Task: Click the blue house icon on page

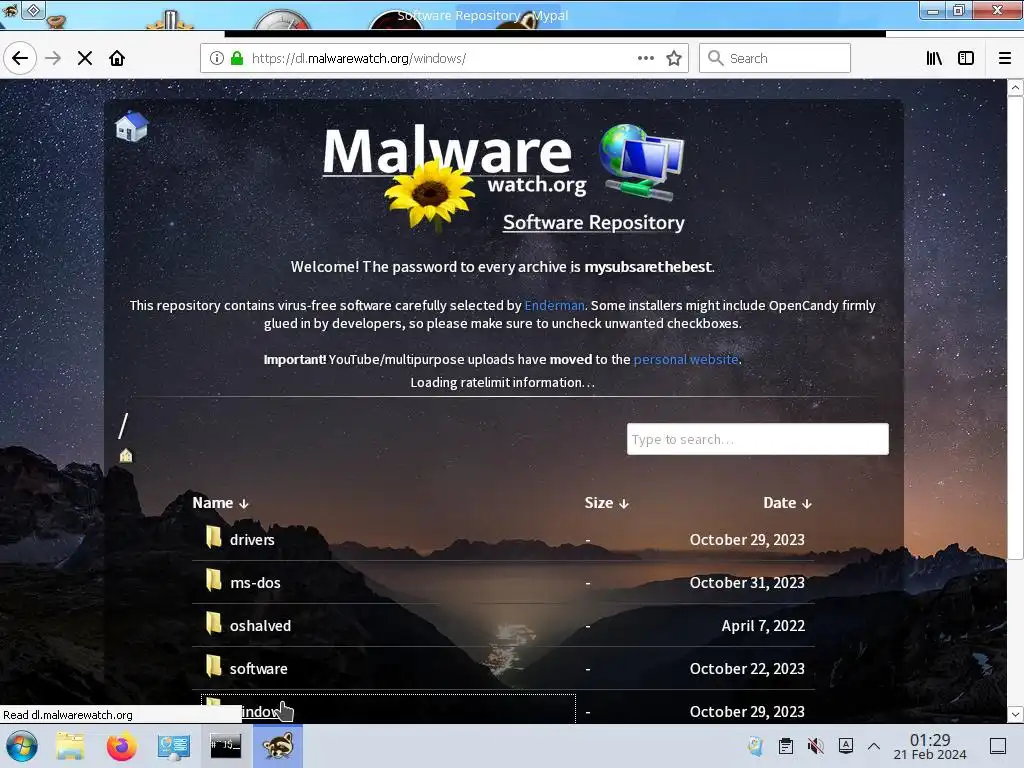Action: click(x=131, y=125)
